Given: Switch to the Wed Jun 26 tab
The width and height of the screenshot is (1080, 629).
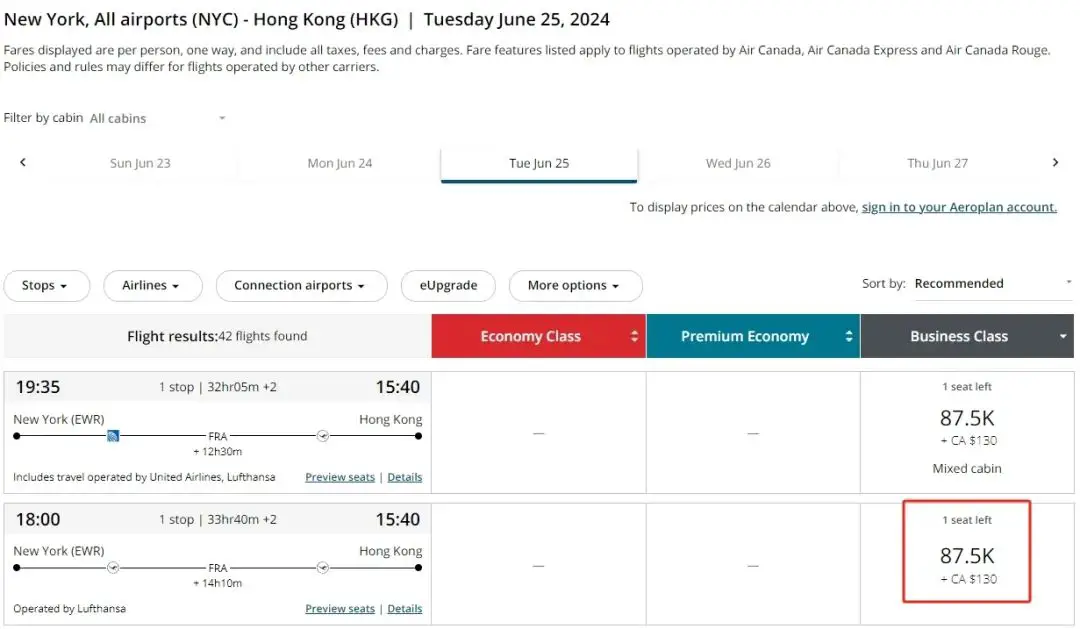Looking at the screenshot, I should (x=738, y=164).
